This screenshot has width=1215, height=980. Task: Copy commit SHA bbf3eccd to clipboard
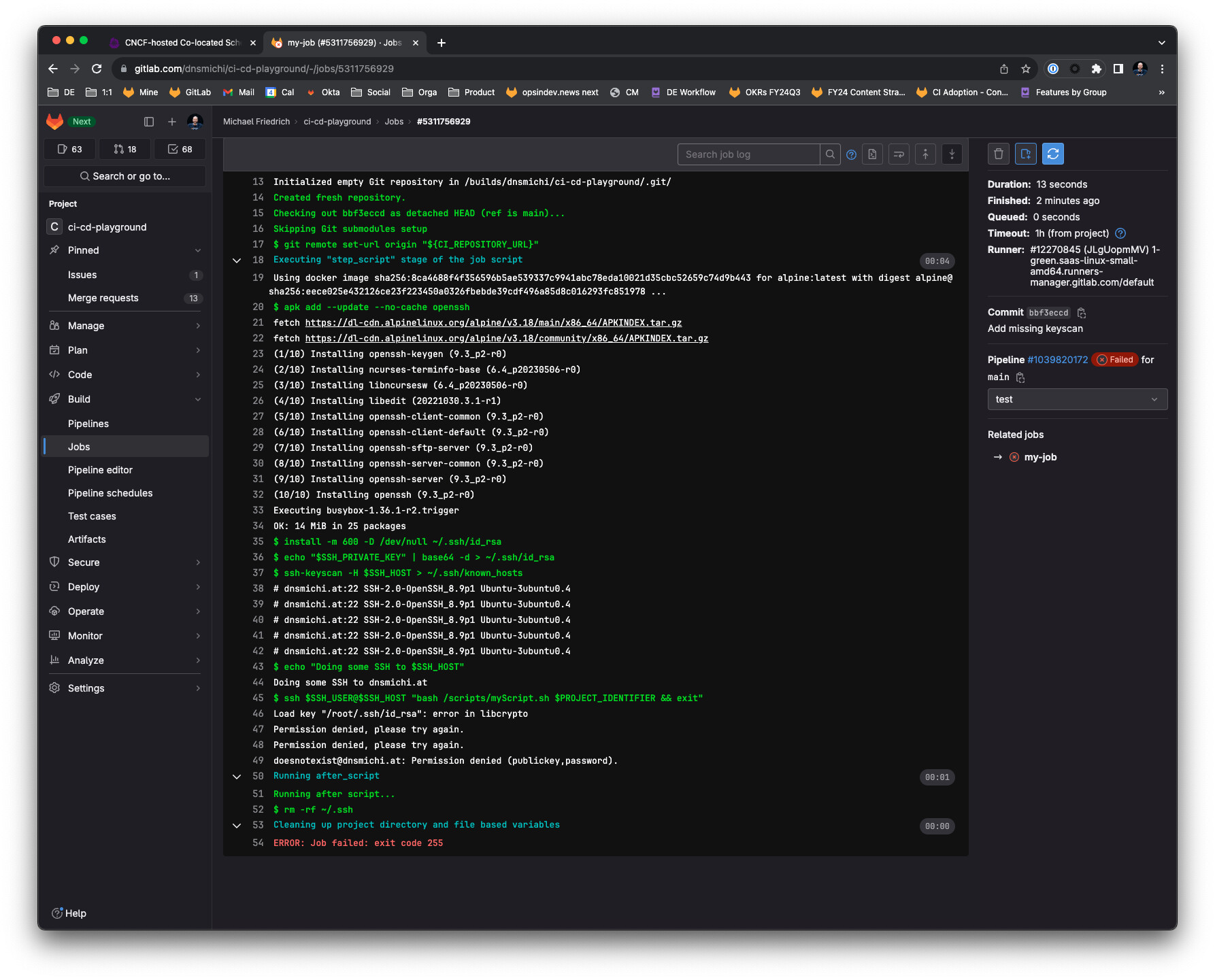pos(1082,313)
